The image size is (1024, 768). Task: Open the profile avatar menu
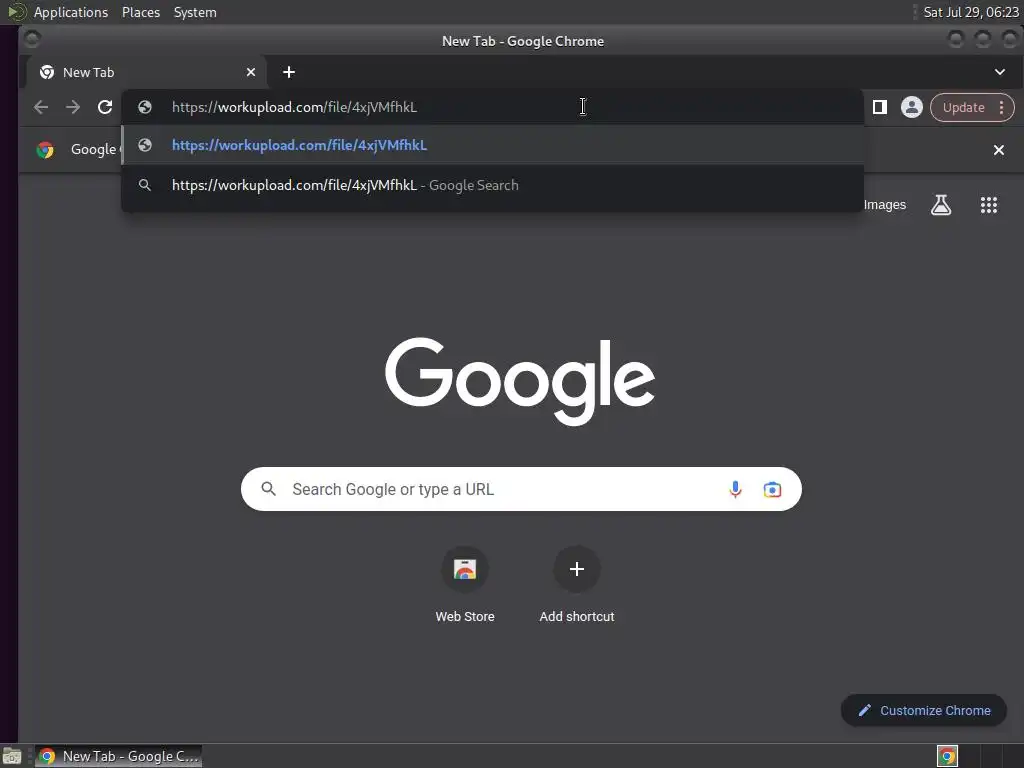pos(912,107)
